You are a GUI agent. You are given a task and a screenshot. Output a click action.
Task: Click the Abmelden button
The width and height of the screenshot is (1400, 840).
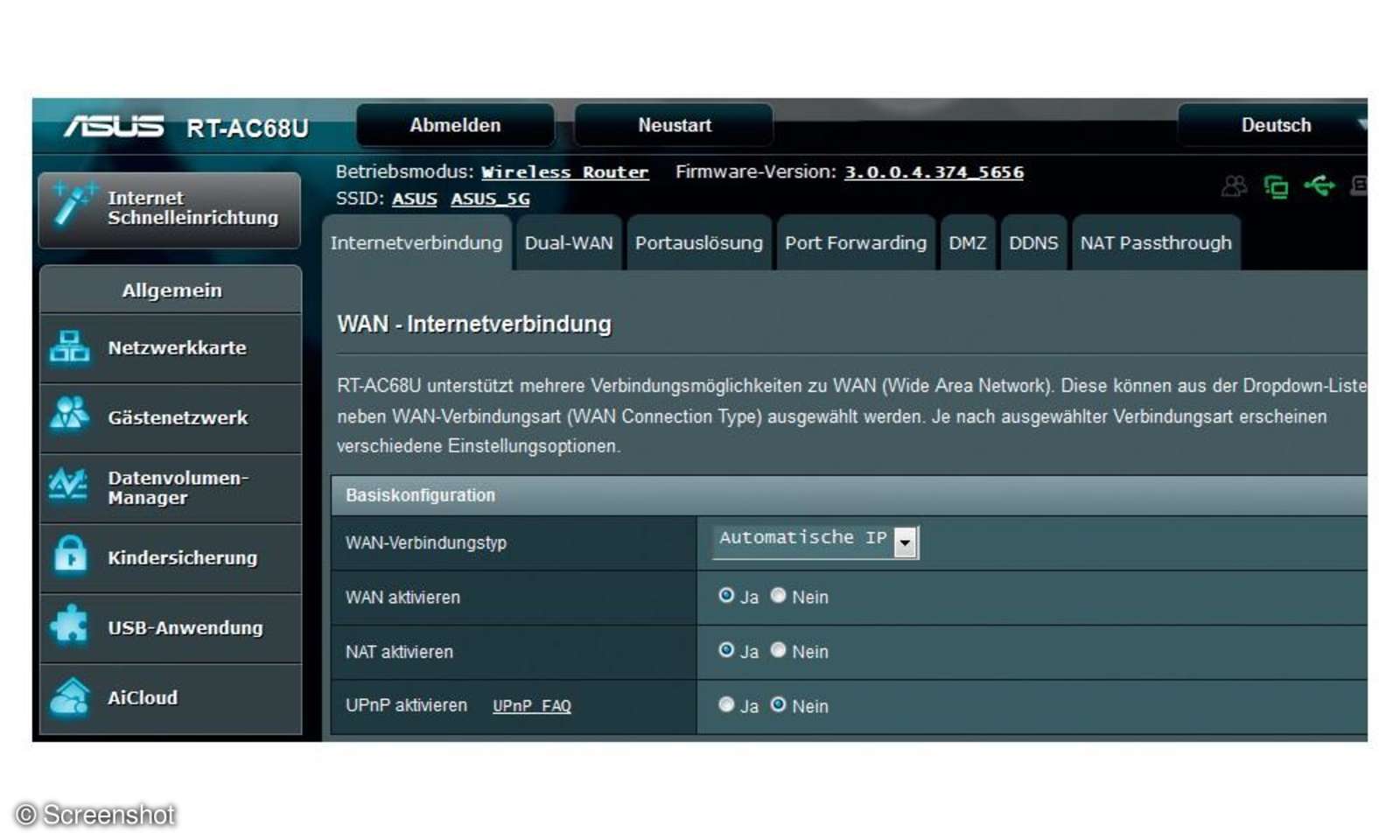click(x=456, y=124)
